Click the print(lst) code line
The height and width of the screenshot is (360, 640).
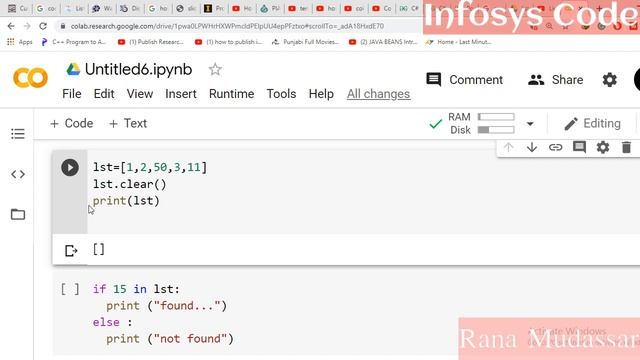coord(126,201)
